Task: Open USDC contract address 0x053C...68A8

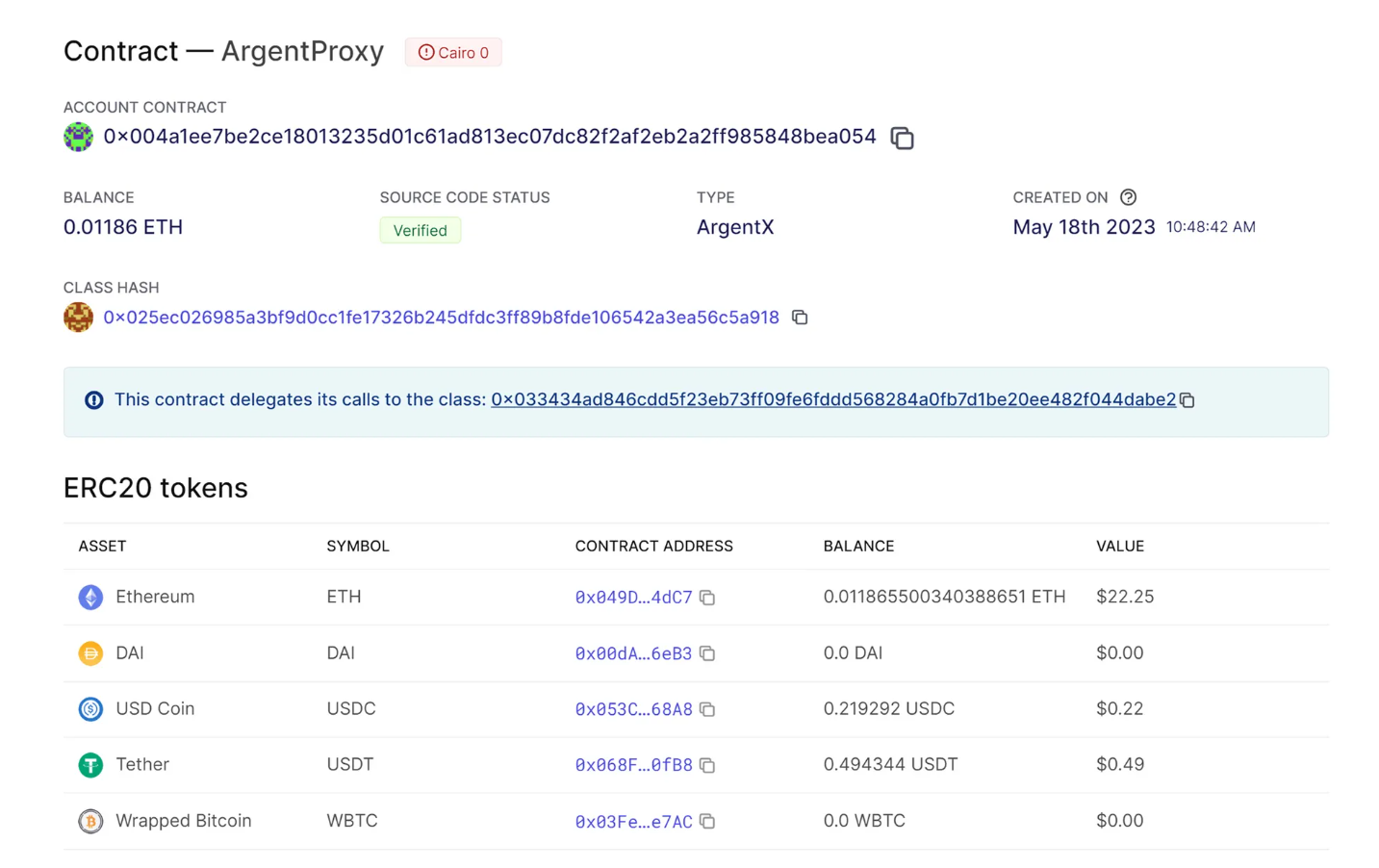Action: tap(633, 709)
